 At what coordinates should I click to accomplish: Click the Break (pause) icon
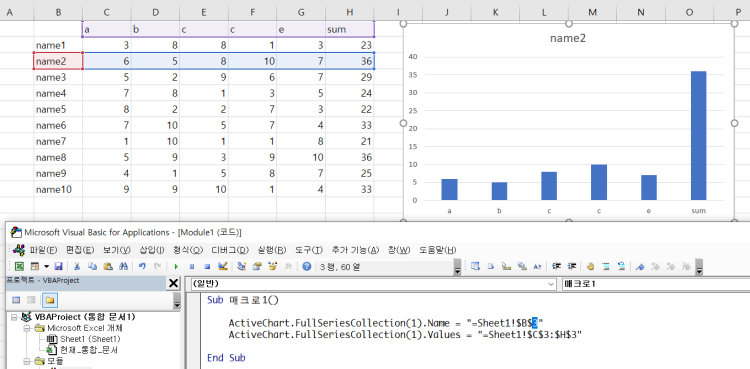192,266
